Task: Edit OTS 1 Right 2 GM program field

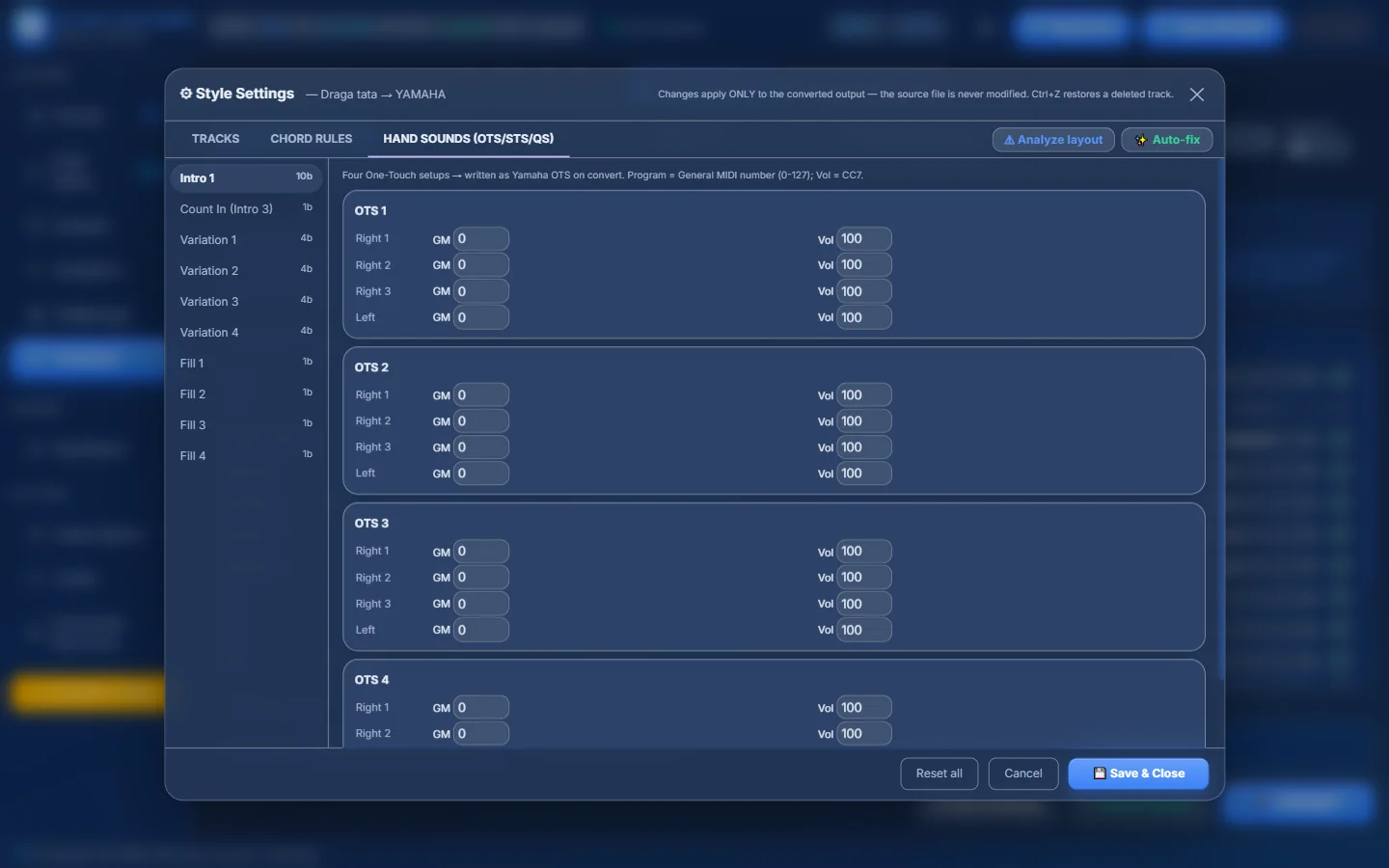Action: click(481, 264)
